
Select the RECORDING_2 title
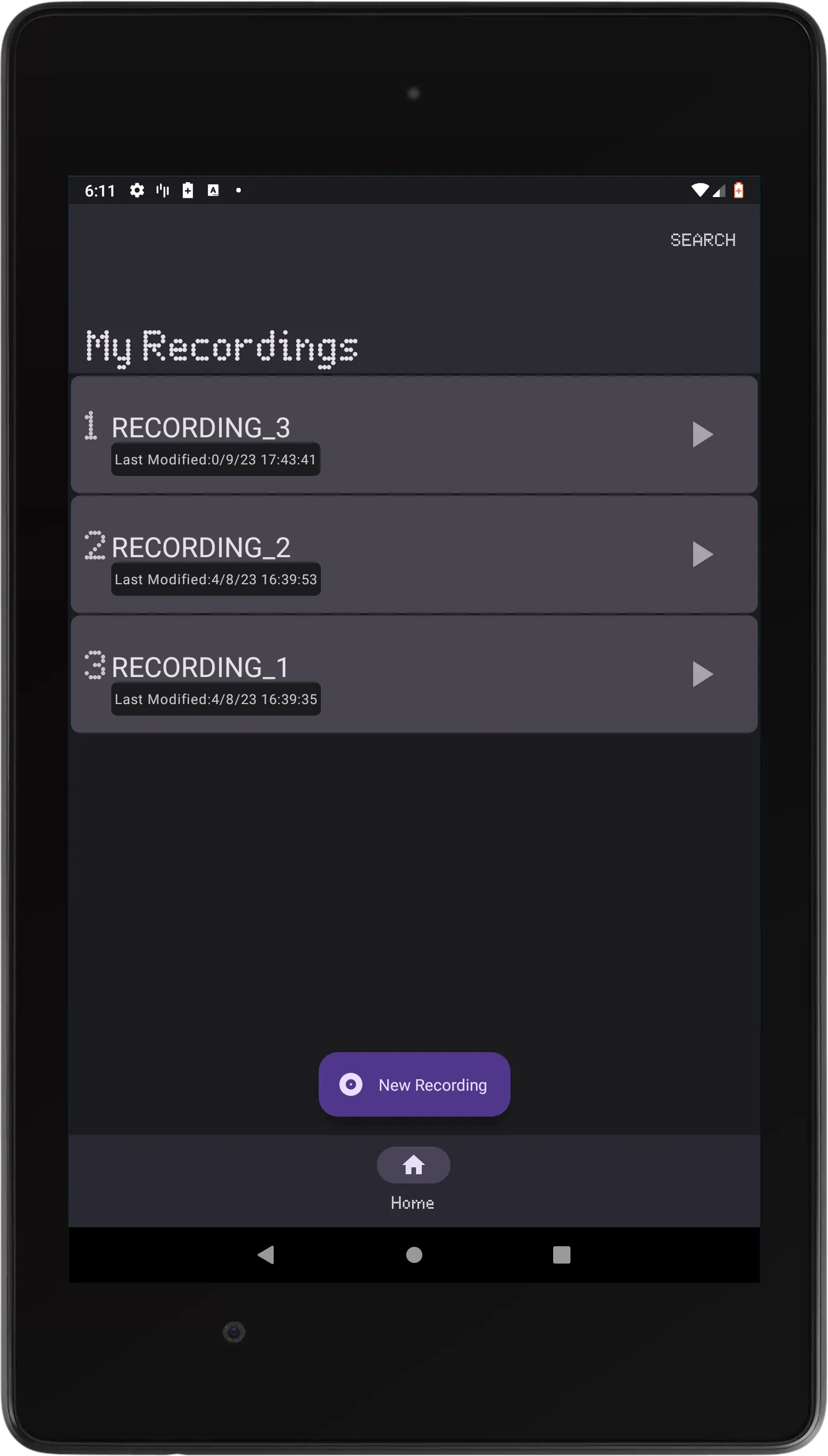[201, 547]
